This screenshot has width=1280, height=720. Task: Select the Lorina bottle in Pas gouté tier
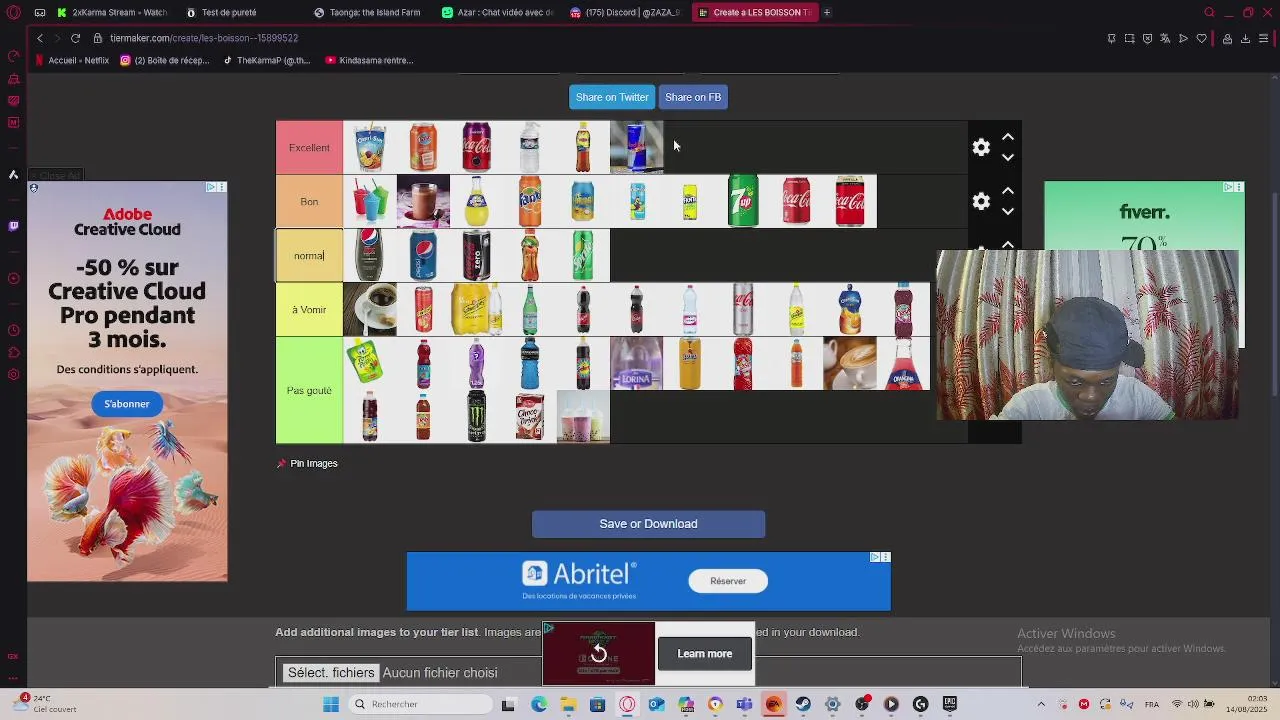636,363
